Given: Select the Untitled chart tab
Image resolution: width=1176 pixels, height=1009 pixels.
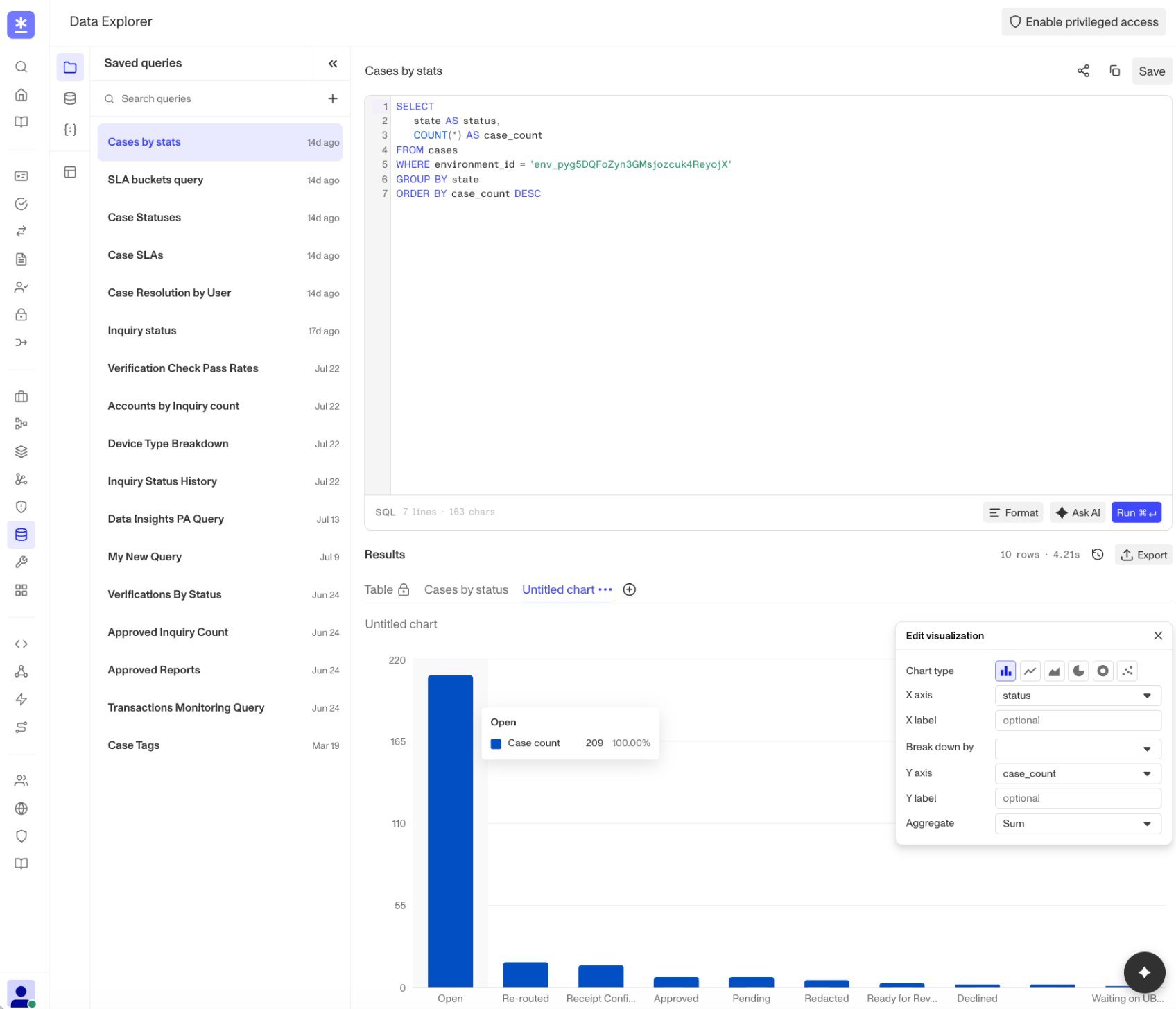Looking at the screenshot, I should click(558, 589).
